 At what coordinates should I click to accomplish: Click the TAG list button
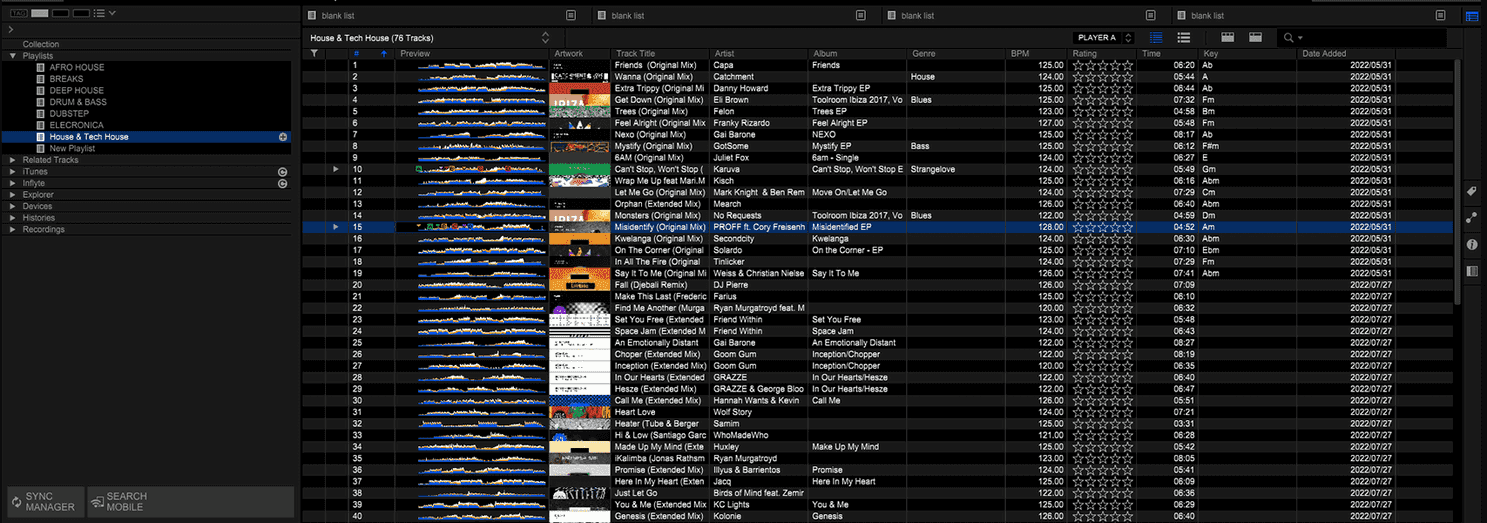click(18, 13)
